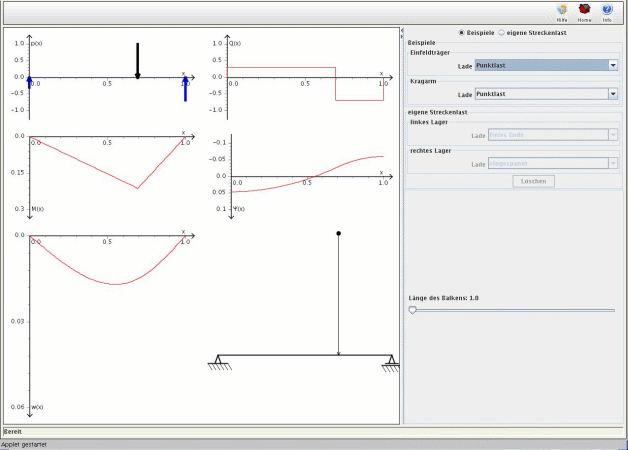Select the Beispiele radio button
Screen dimensions: 628x450
pyautogui.click(x=461, y=32)
